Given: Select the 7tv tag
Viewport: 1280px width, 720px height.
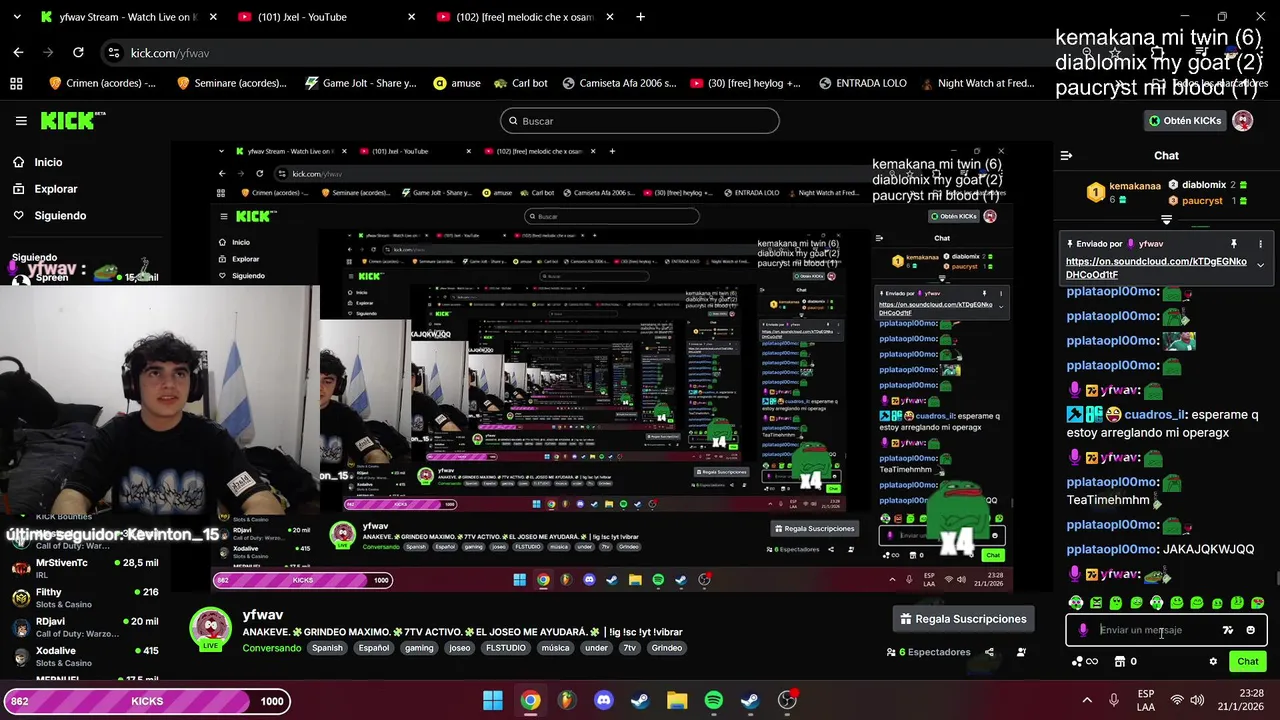Looking at the screenshot, I should (629, 648).
